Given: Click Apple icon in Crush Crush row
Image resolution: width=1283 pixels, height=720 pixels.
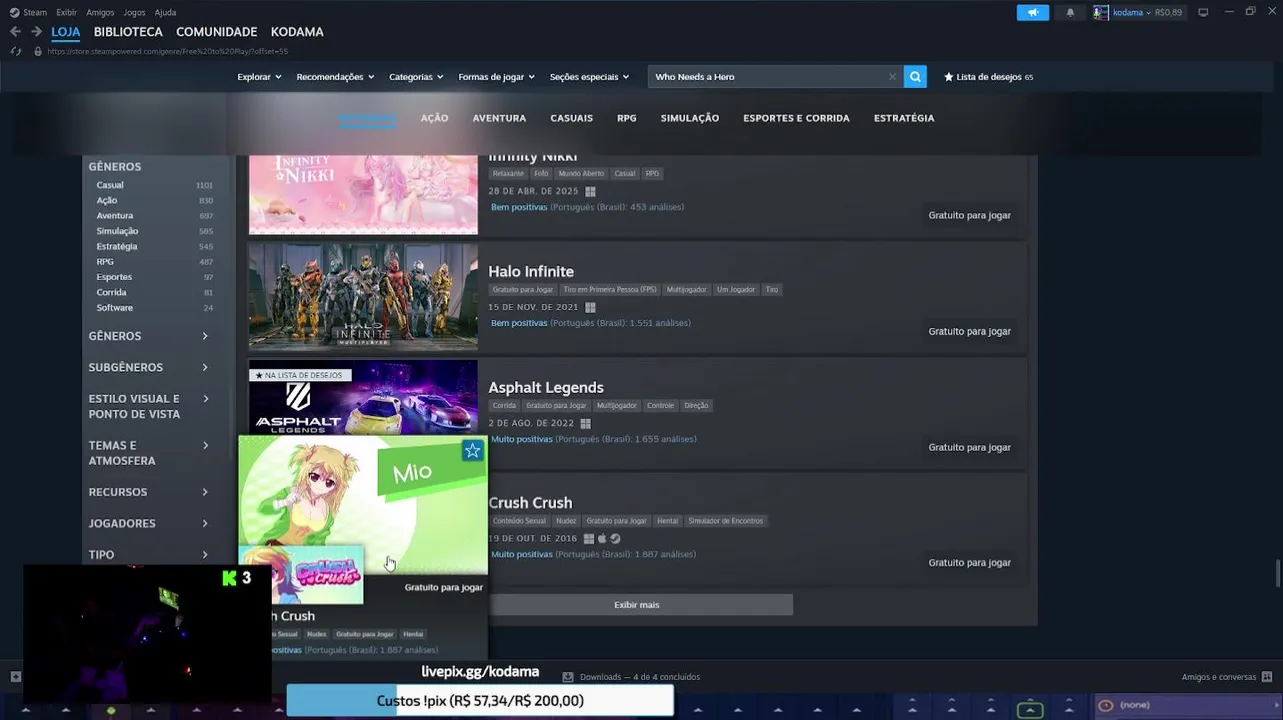Looking at the screenshot, I should point(602,538).
